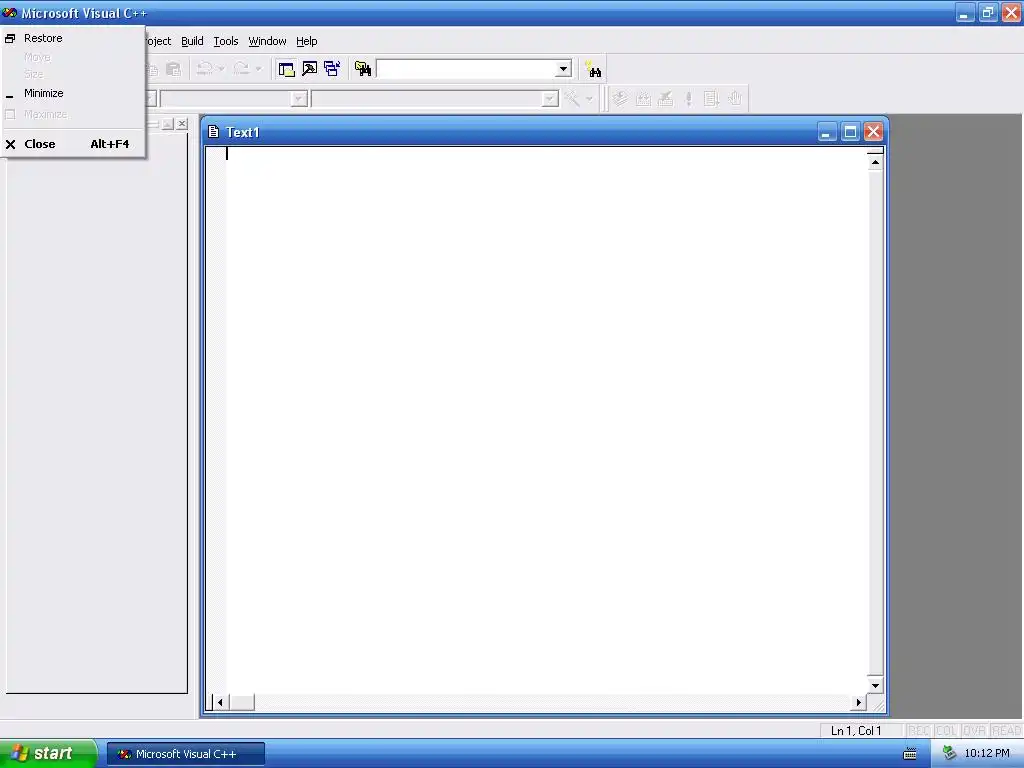Click the Find in Files binoculars icon

click(x=363, y=69)
